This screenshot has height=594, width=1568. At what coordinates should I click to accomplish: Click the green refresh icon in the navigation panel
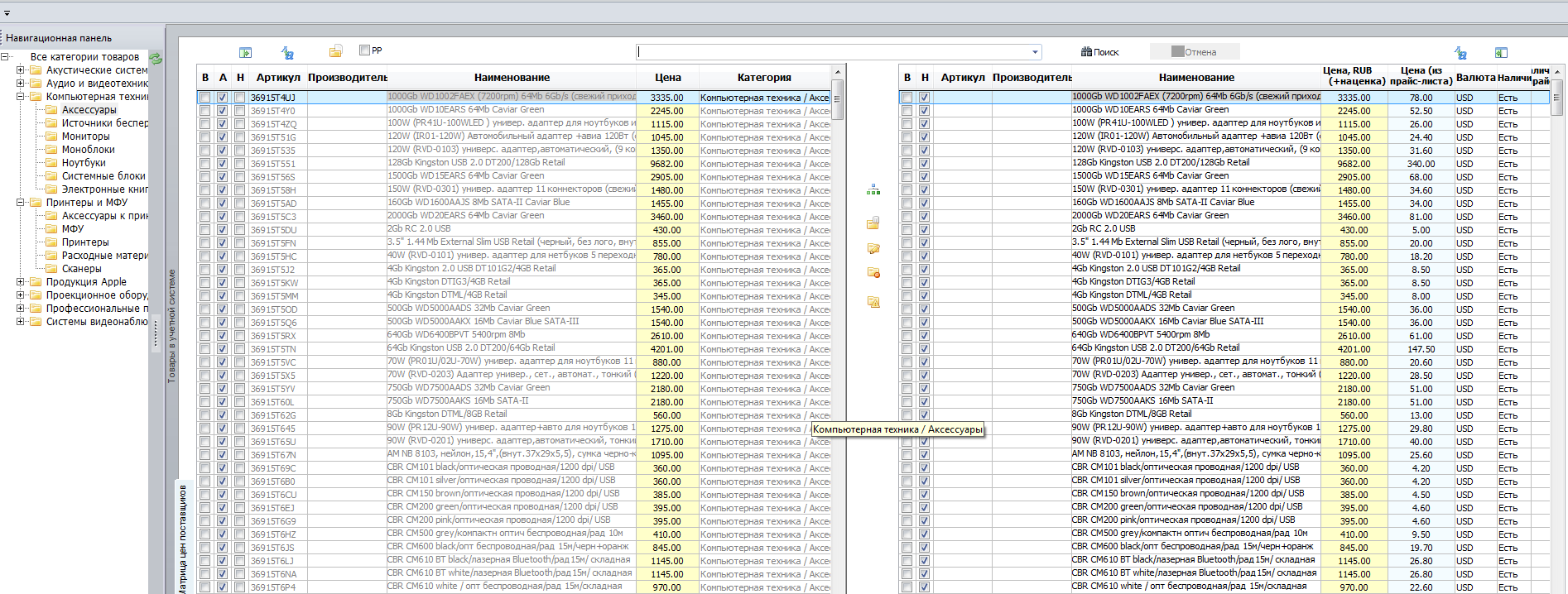click(156, 59)
